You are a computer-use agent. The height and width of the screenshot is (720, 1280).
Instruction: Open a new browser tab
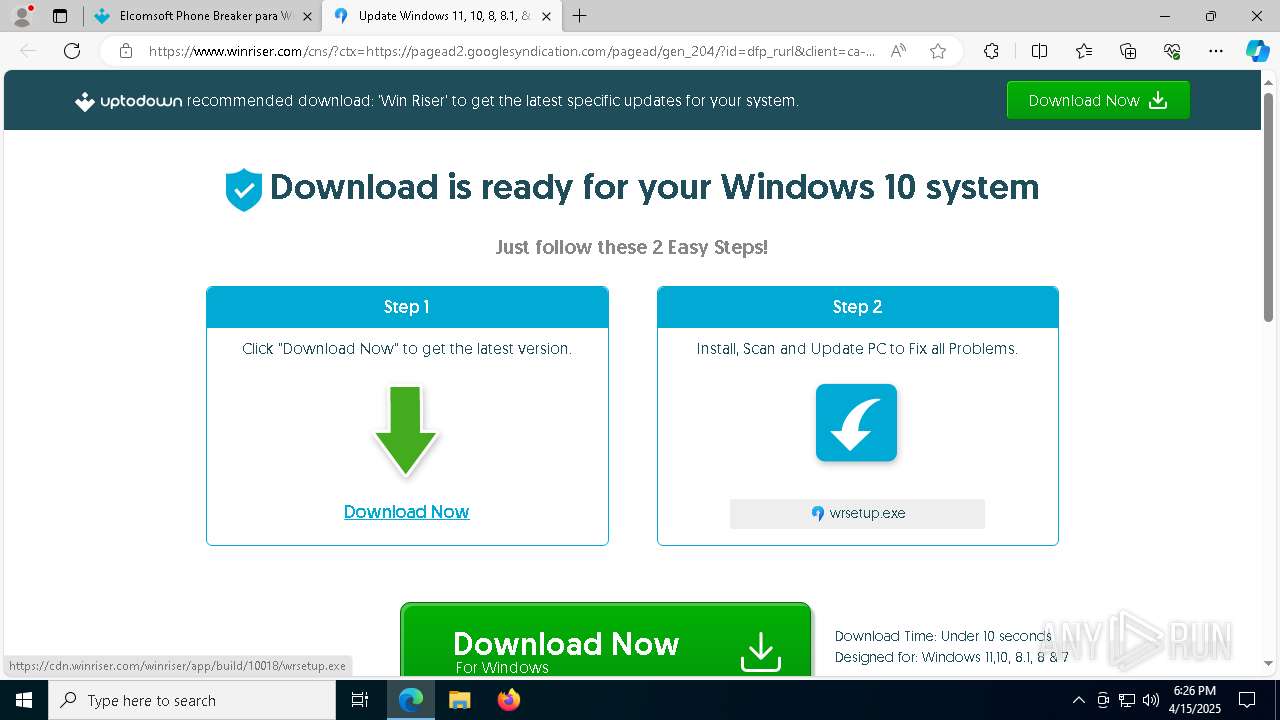[x=579, y=16]
